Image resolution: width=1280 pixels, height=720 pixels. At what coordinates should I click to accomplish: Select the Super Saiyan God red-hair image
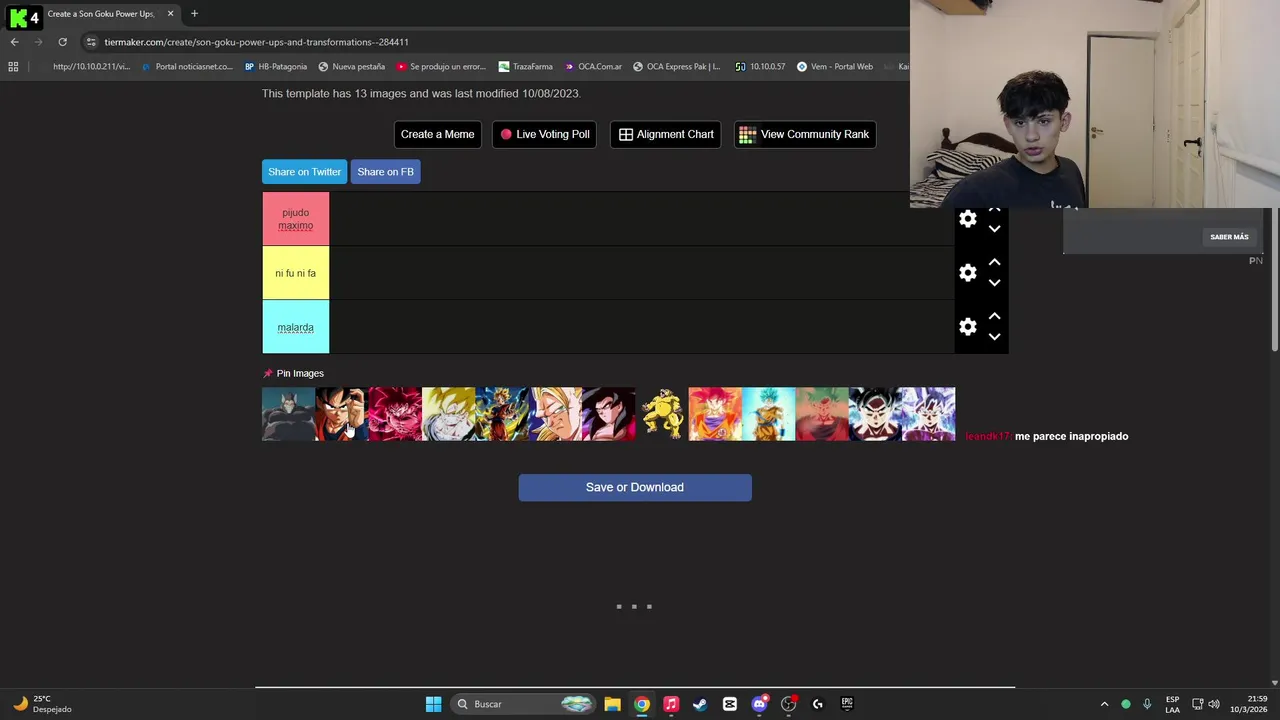(x=715, y=414)
